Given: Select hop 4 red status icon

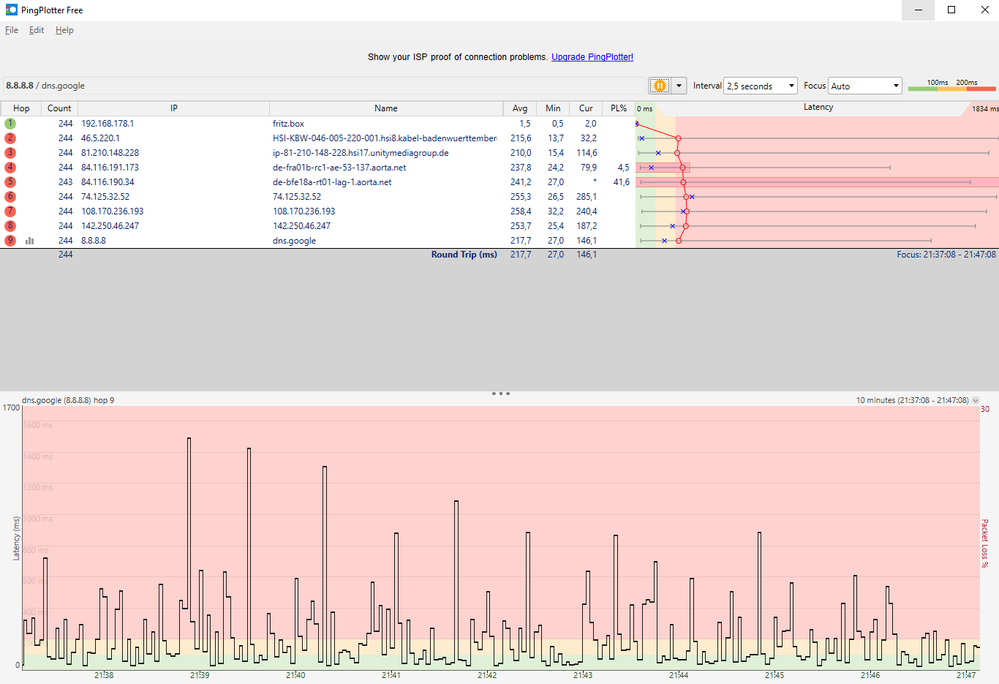Looking at the screenshot, I should pyautogui.click(x=10, y=167).
